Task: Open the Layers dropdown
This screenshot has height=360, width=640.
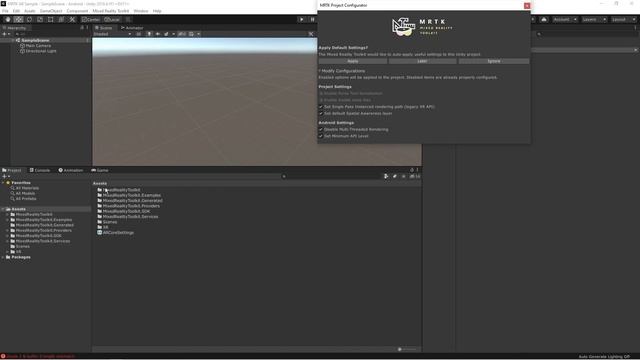Action: tap(593, 20)
